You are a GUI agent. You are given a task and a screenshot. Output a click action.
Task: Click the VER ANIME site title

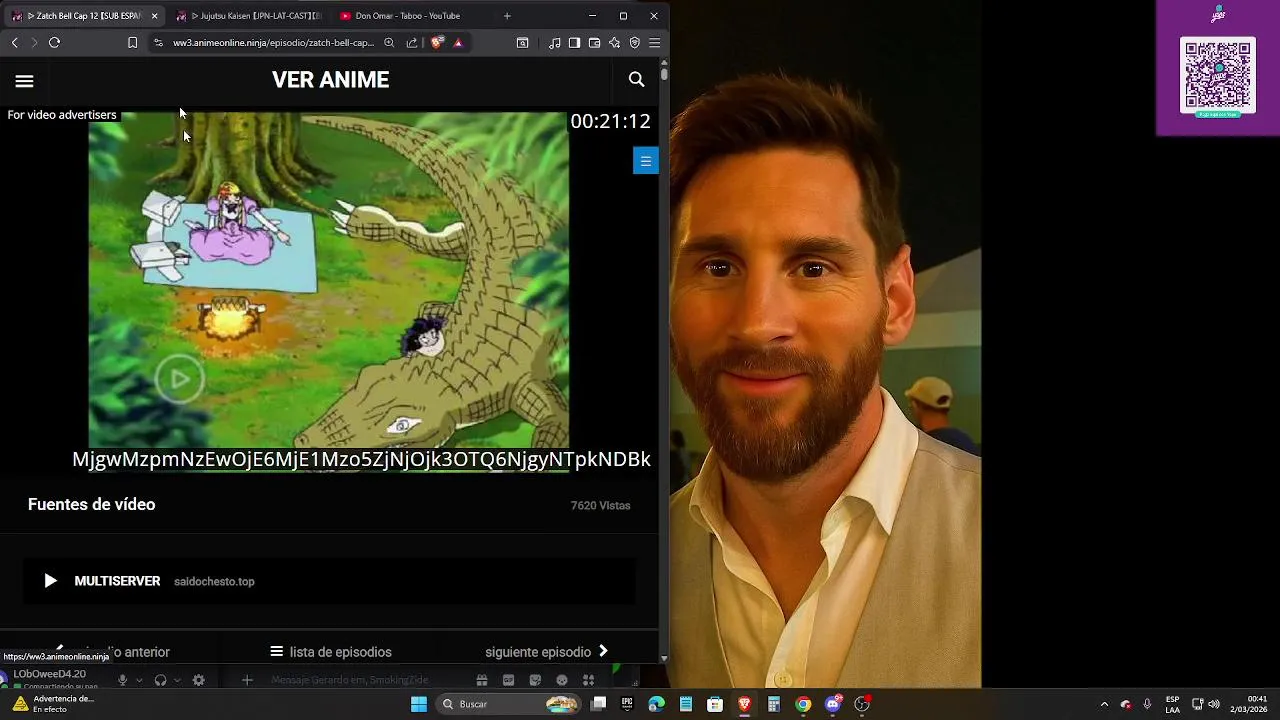[330, 80]
